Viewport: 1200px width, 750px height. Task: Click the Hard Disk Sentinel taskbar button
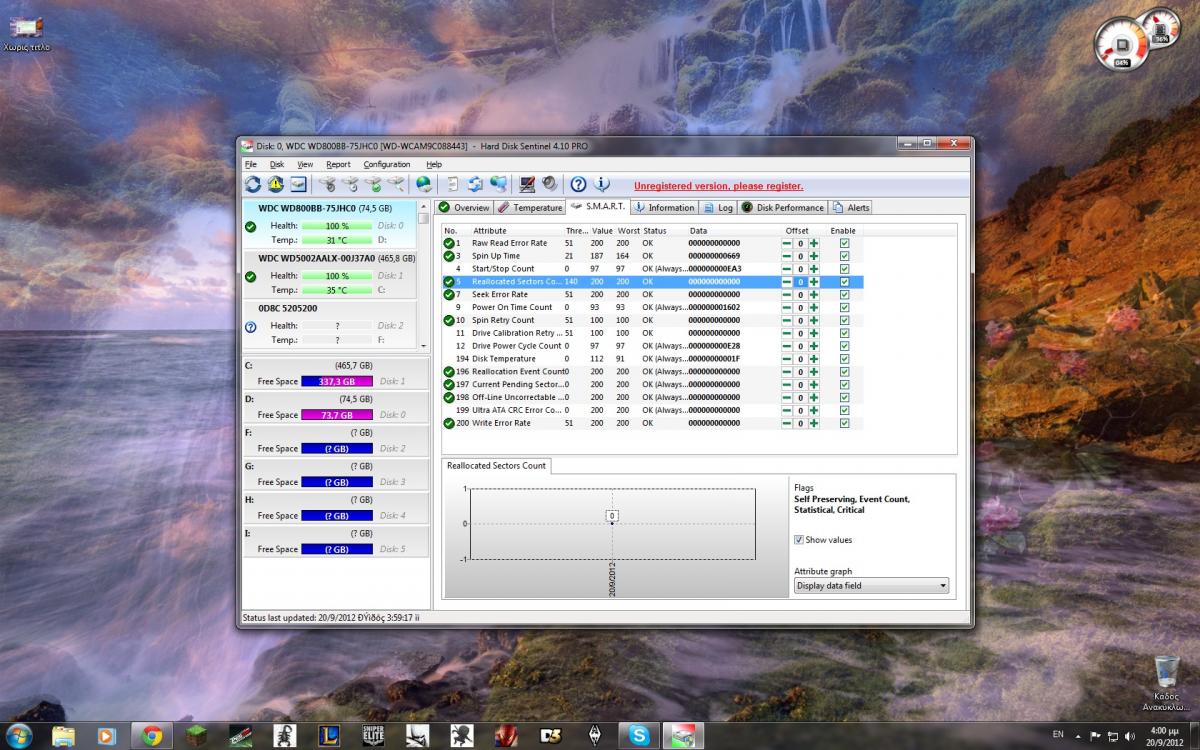pos(682,736)
